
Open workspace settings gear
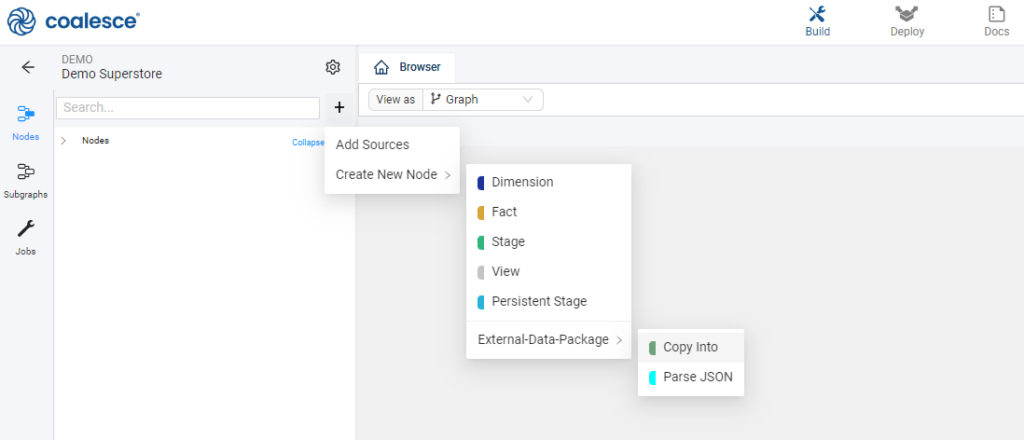333,67
